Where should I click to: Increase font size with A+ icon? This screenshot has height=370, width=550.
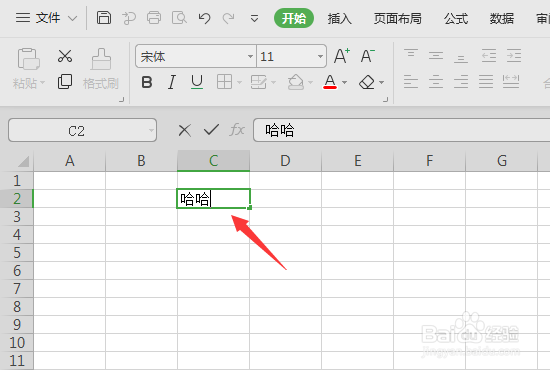pos(342,56)
